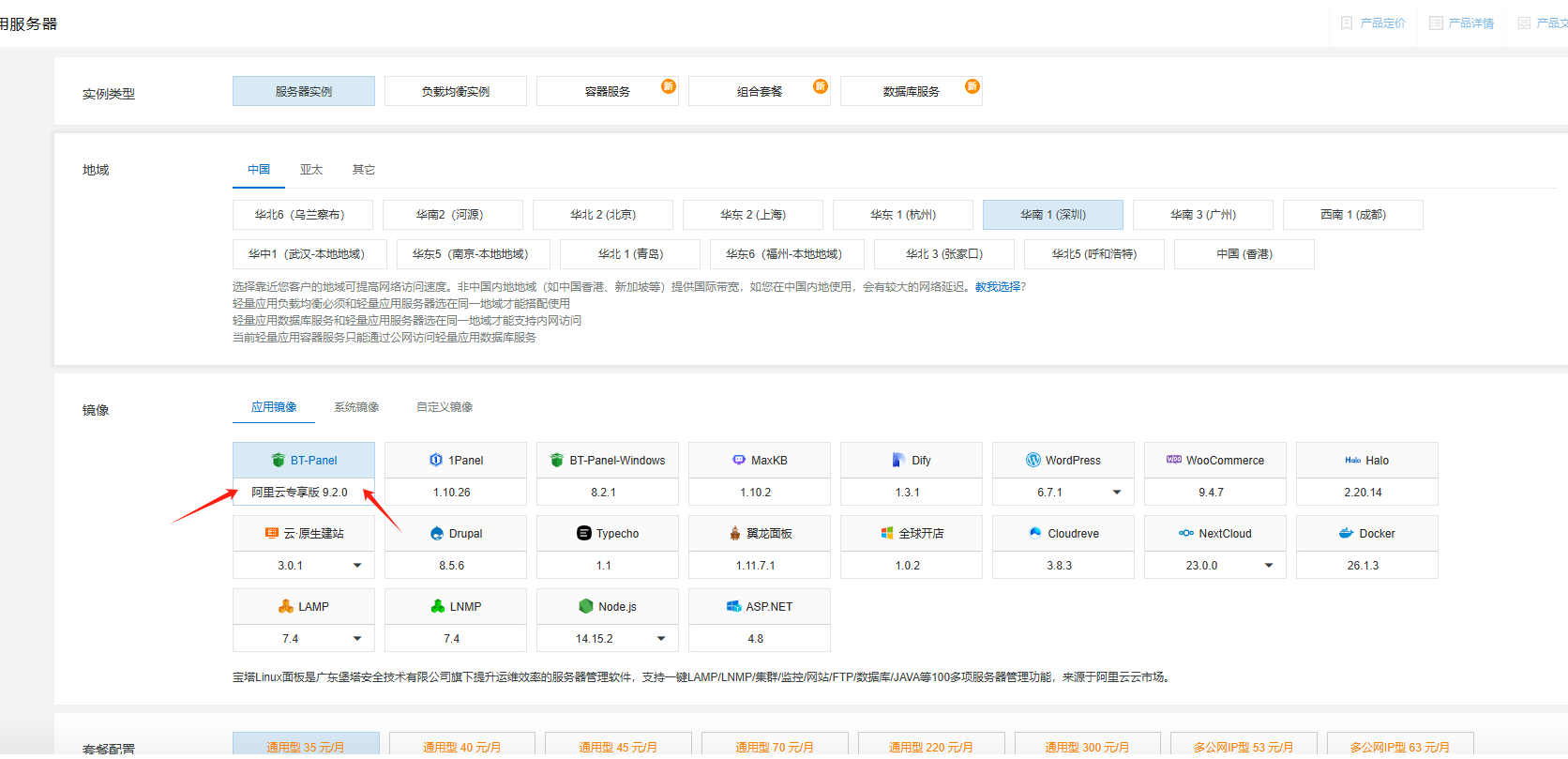The image size is (1568, 759).
Task: Switch to 中国 region tab
Action: tap(259, 170)
